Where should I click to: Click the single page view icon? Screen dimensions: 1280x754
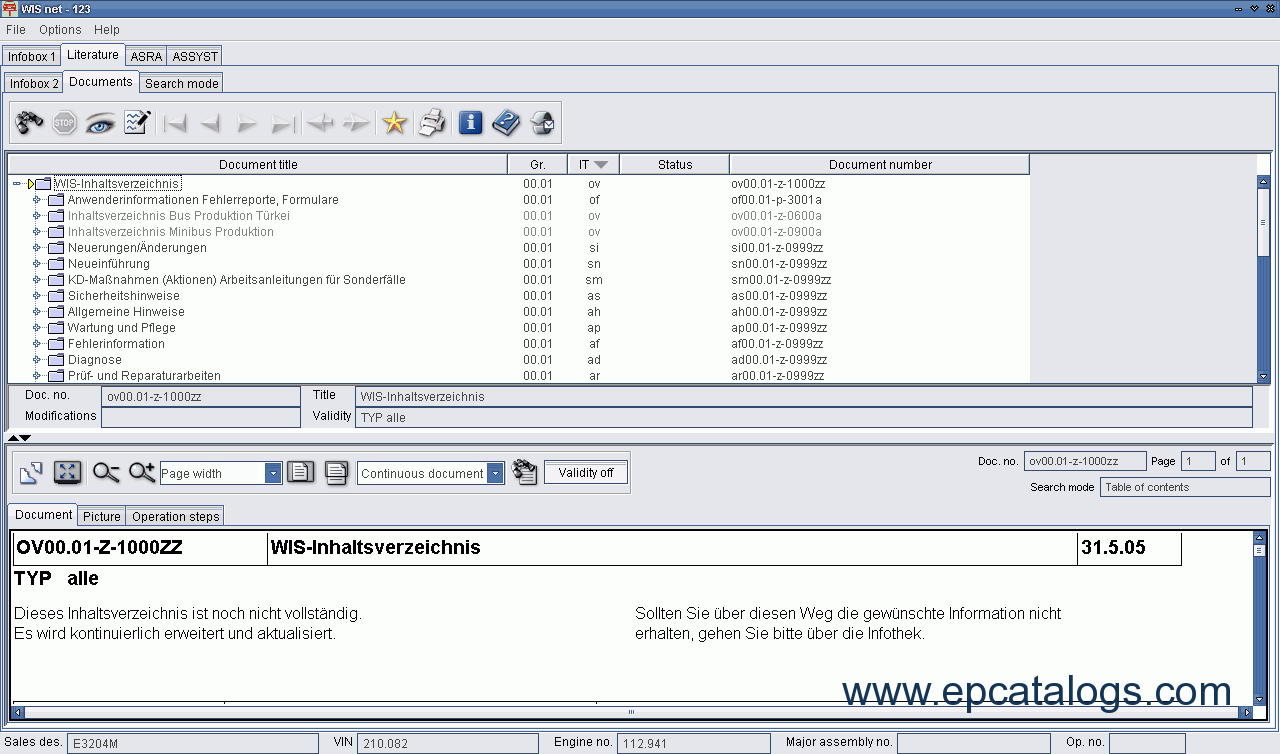click(x=301, y=472)
